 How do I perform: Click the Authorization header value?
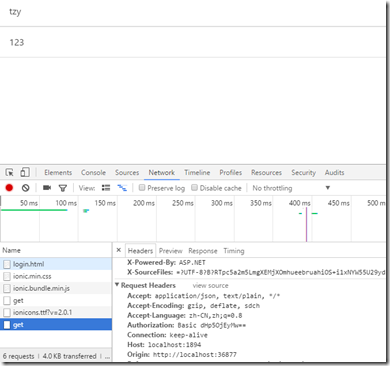[x=212, y=325]
